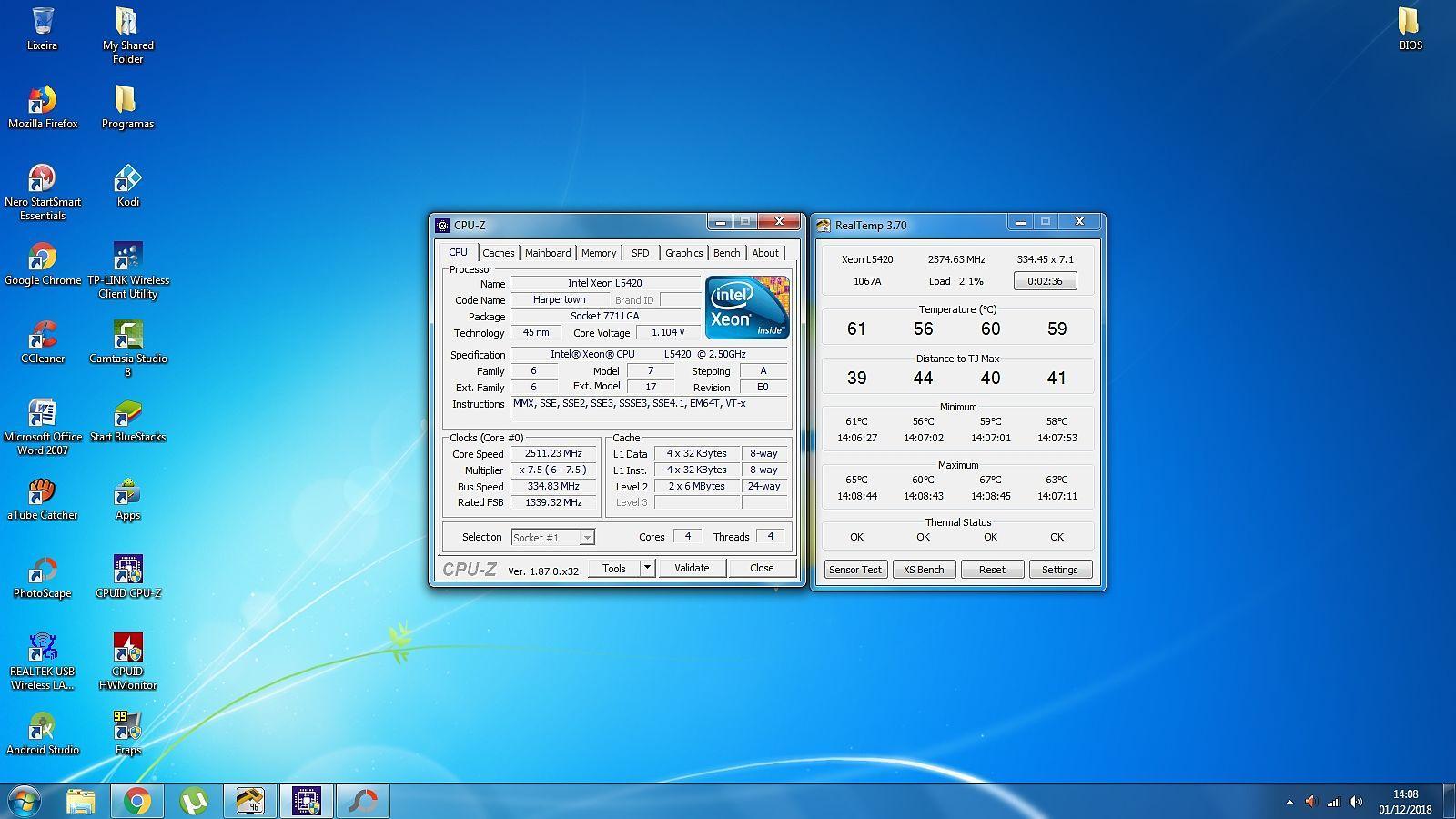This screenshot has height=819, width=1456.
Task: Click the Intel Xeon inside logo
Action: point(747,308)
